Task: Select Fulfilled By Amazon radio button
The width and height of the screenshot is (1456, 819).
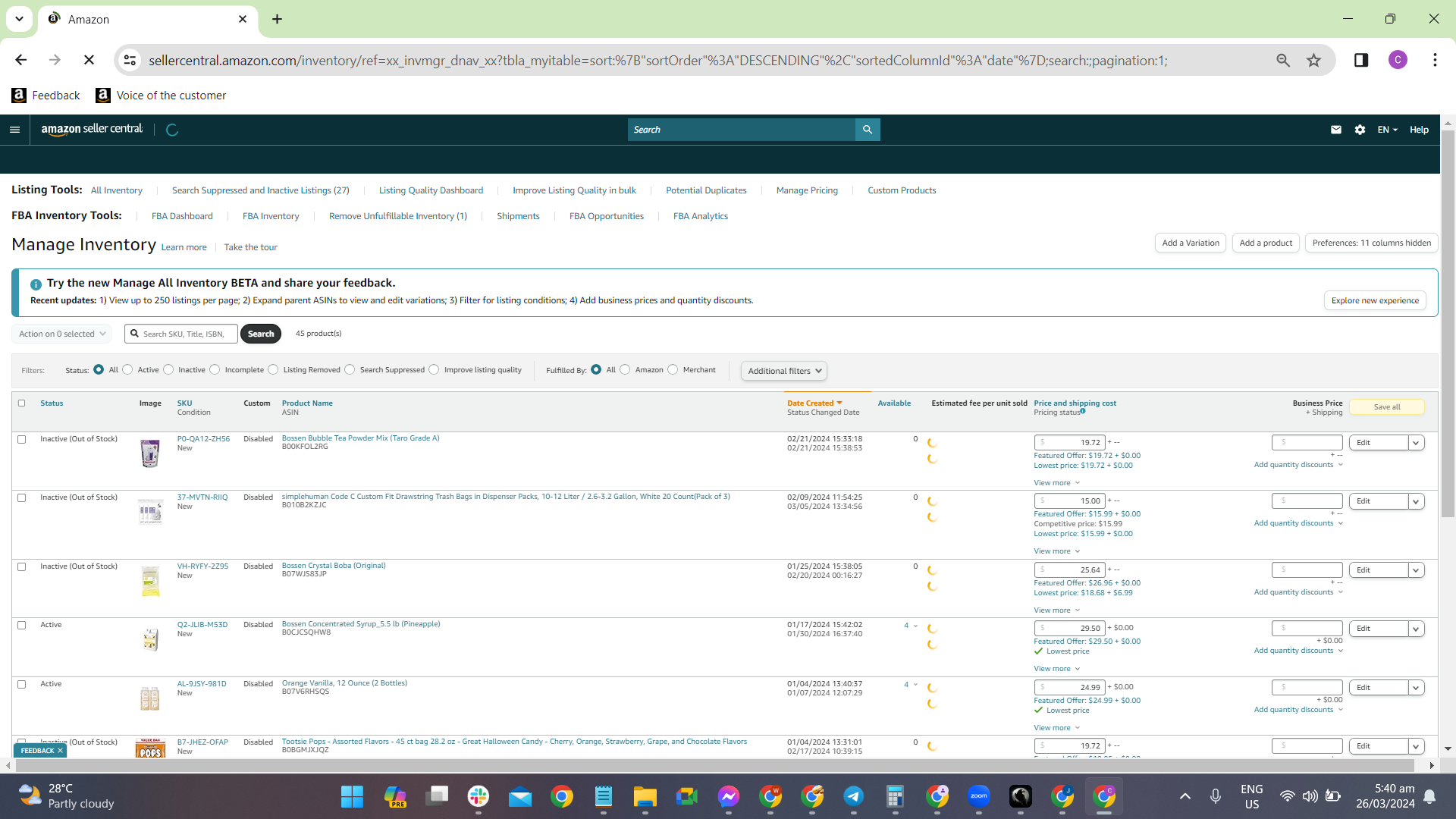Action: point(625,370)
